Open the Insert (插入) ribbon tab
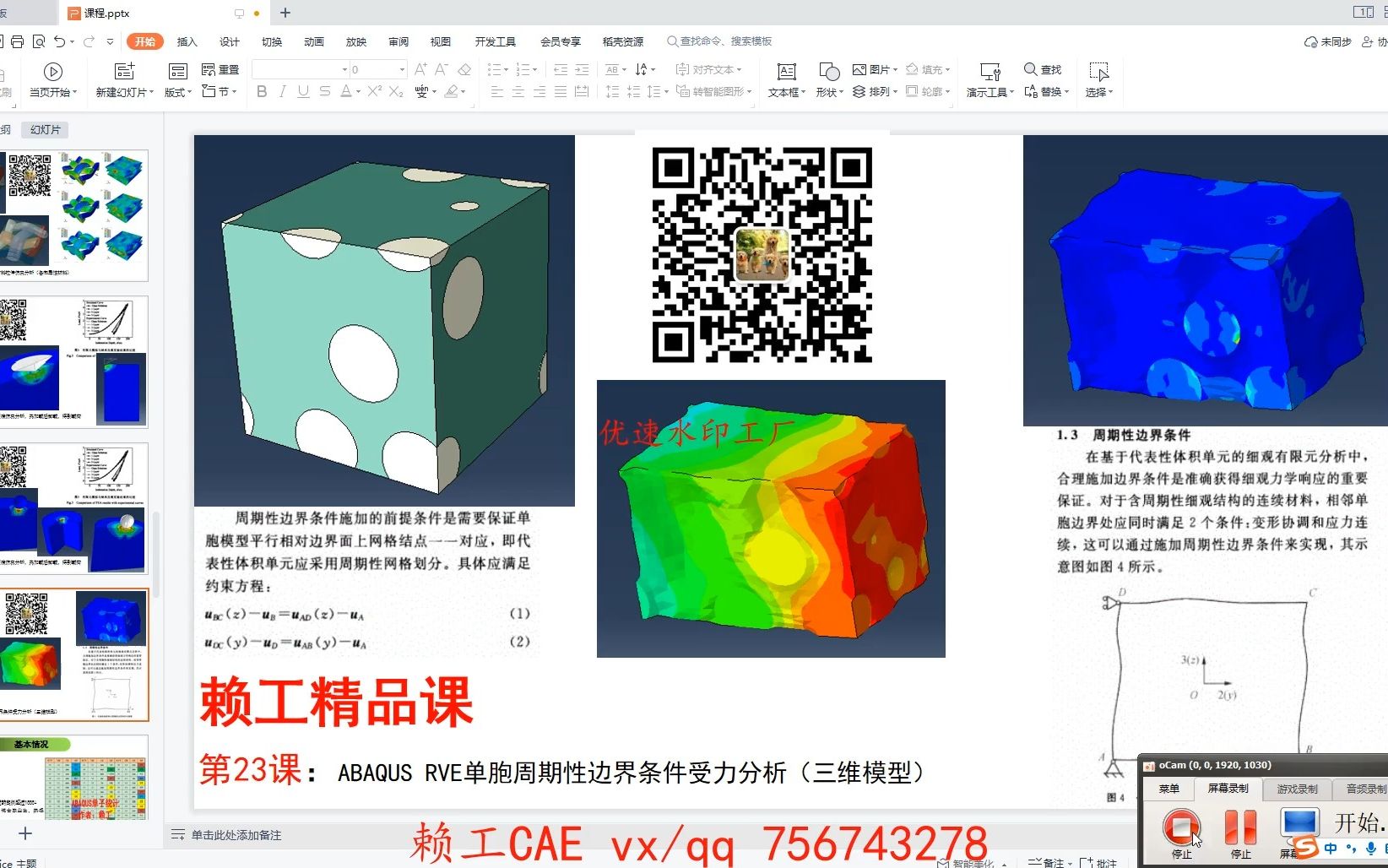 point(187,41)
